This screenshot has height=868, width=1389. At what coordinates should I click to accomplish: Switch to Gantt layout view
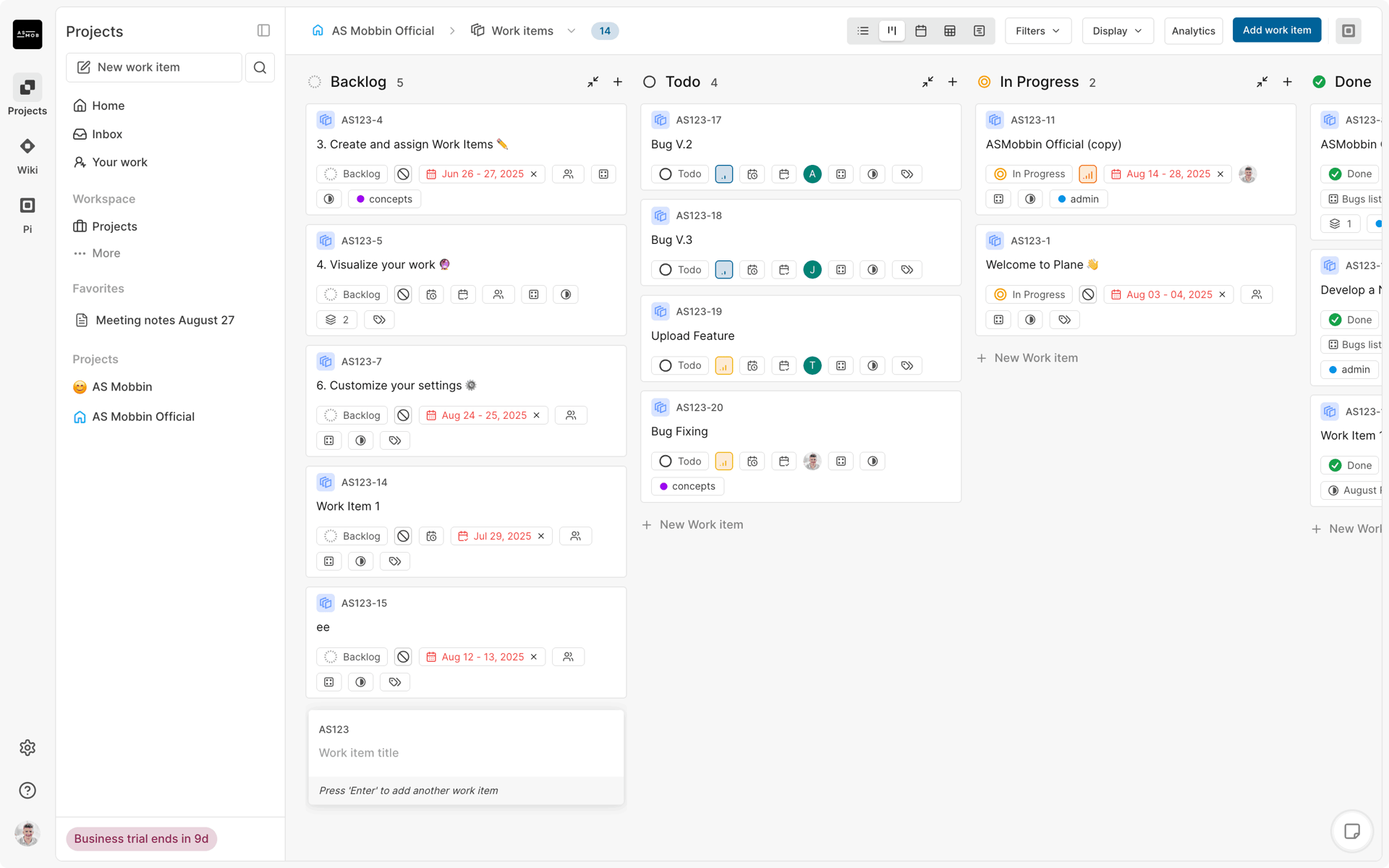coord(979,31)
